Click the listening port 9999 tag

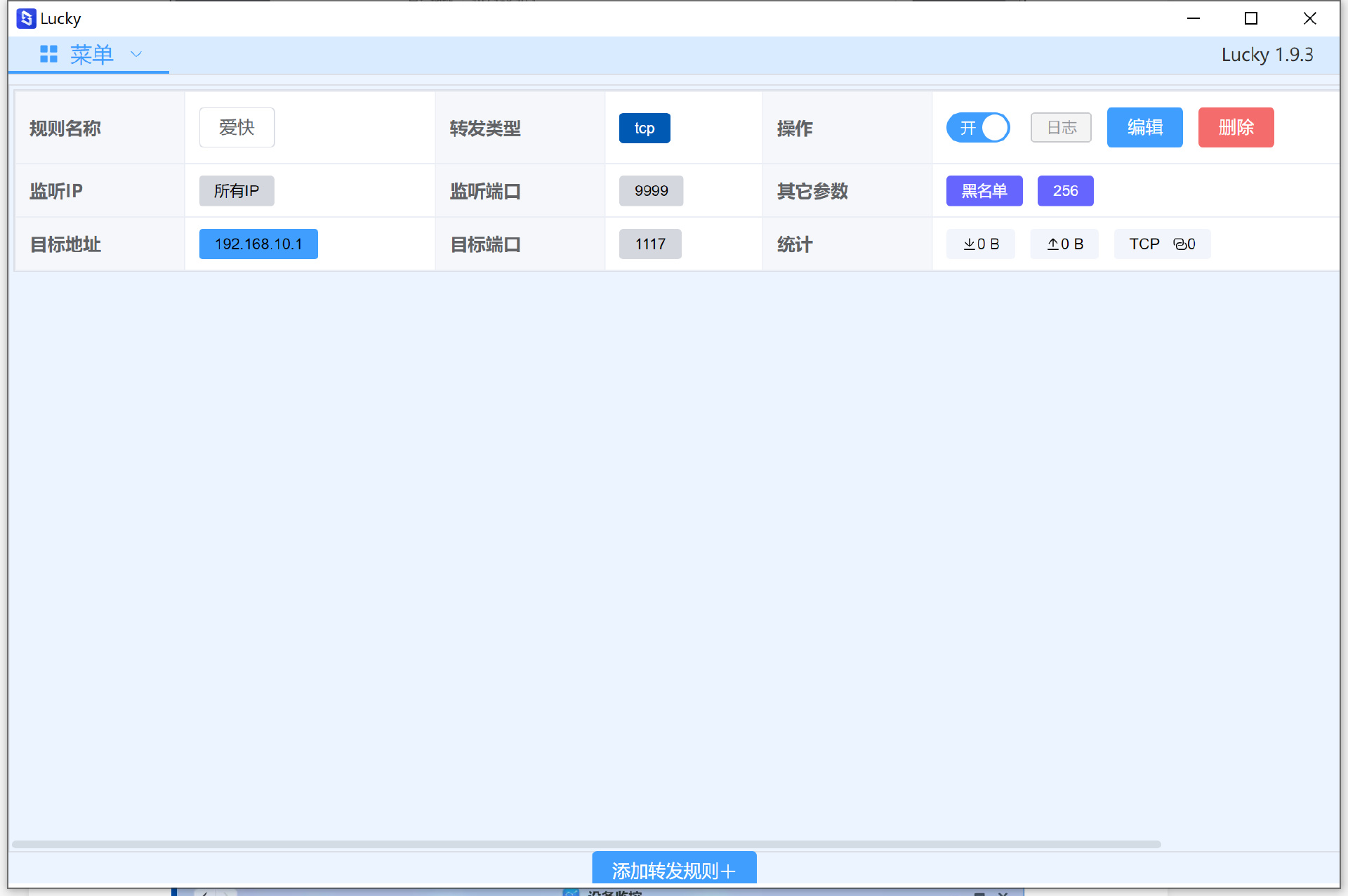[x=651, y=190]
